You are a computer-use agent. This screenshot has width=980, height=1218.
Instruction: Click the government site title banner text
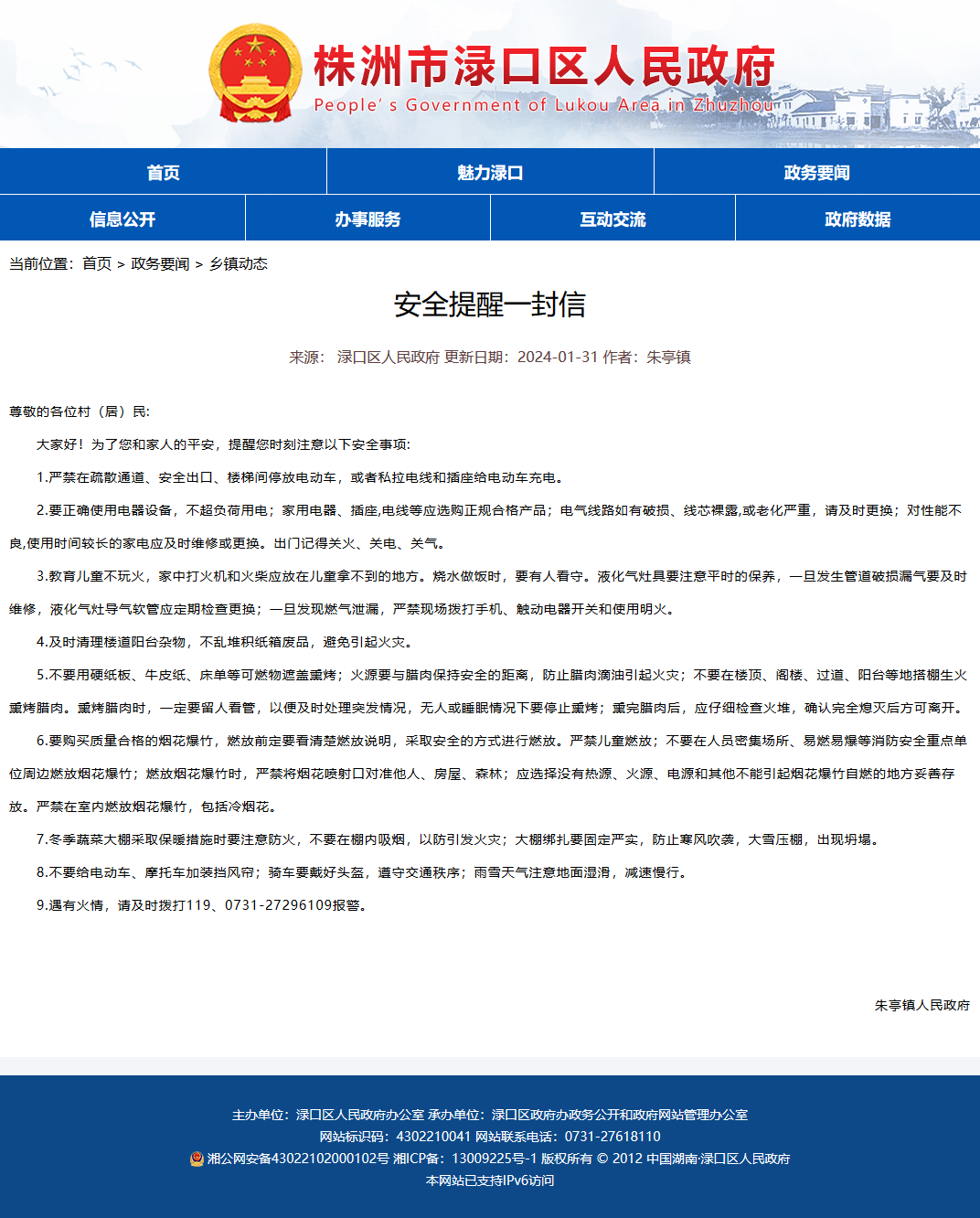pyautogui.click(x=545, y=66)
